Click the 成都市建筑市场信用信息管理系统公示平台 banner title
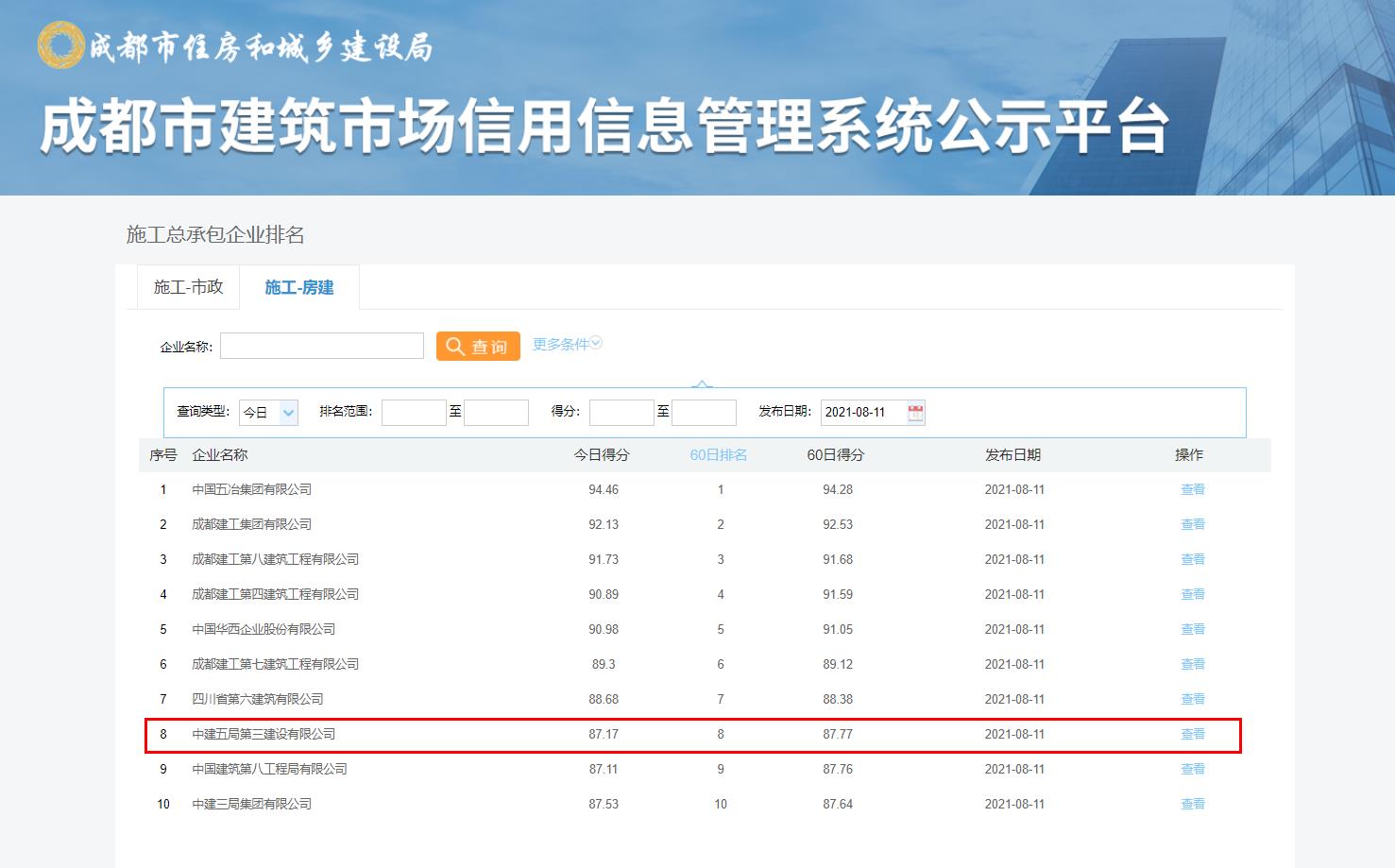The width and height of the screenshot is (1395, 868). pos(604,126)
